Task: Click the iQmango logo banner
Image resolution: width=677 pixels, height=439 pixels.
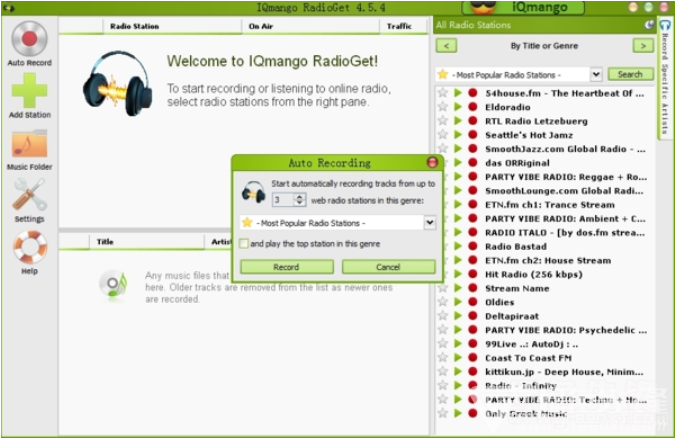Action: pos(523,7)
